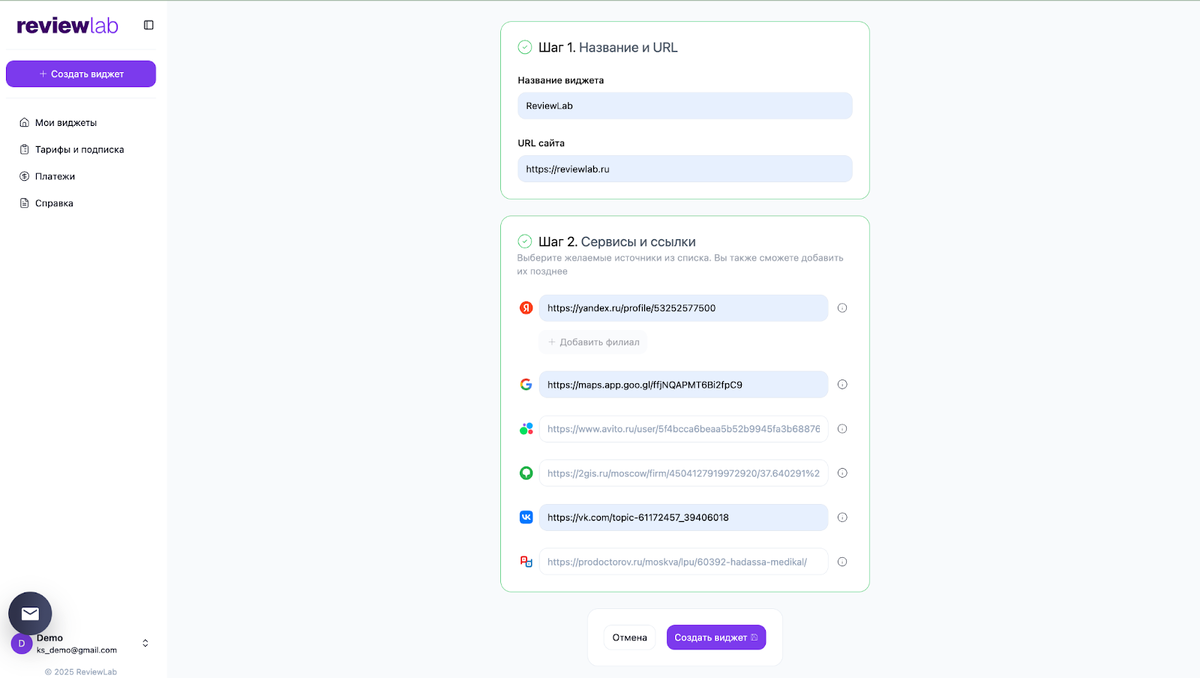Click the Название виджета input field

pos(684,105)
